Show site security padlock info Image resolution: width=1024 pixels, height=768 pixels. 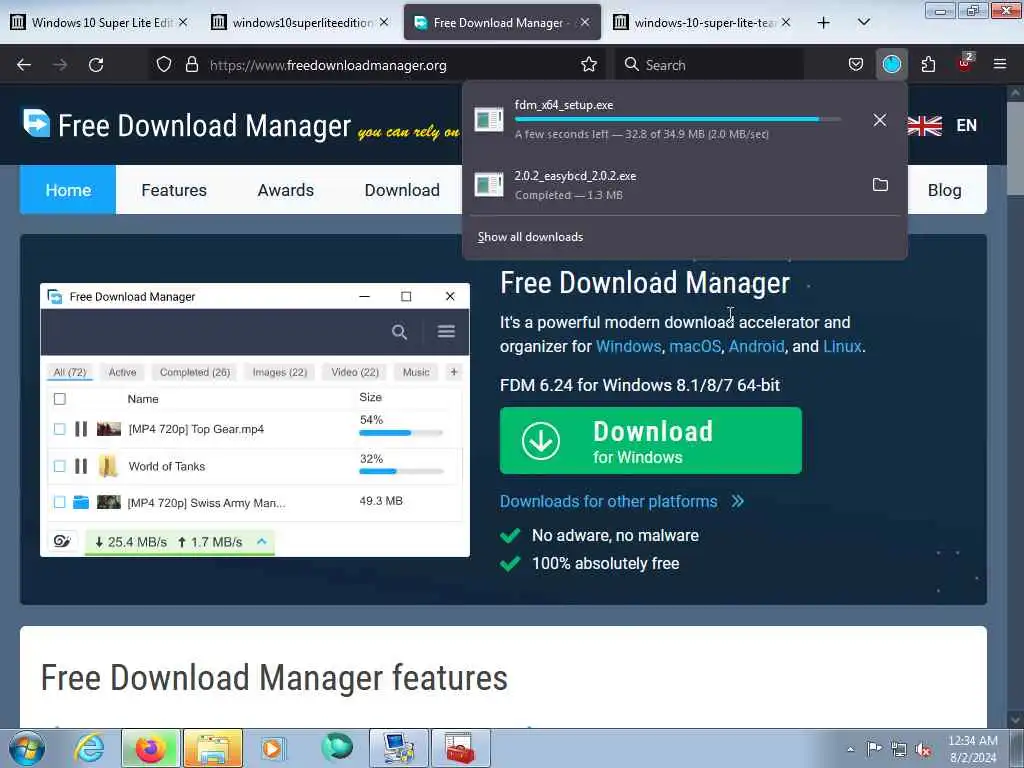tap(191, 65)
